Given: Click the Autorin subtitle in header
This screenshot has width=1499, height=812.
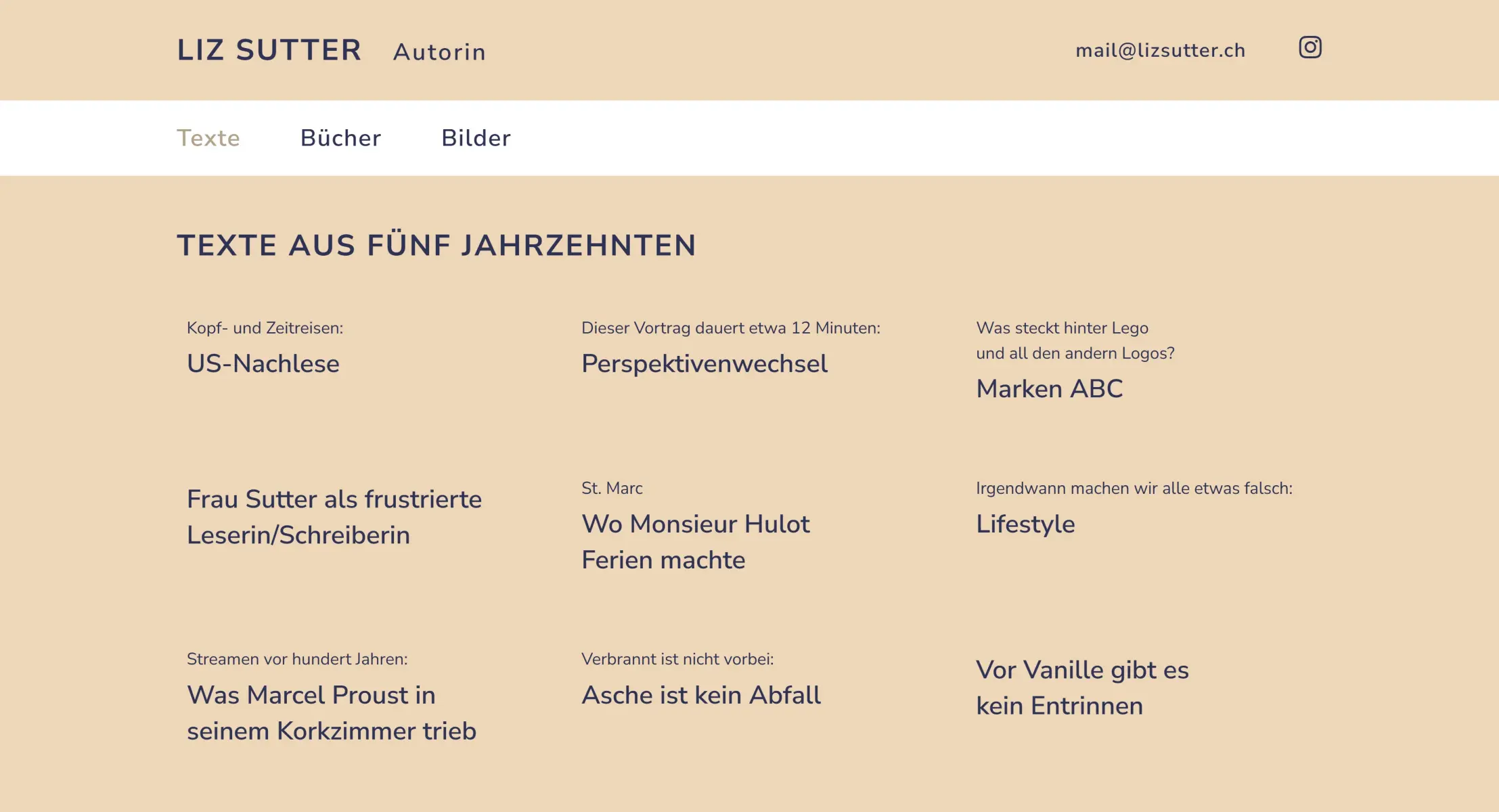Looking at the screenshot, I should (439, 52).
